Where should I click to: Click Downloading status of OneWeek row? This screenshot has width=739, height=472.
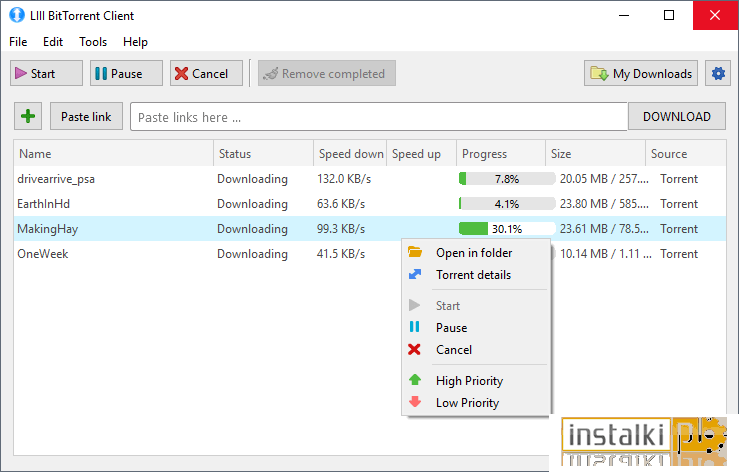(252, 254)
